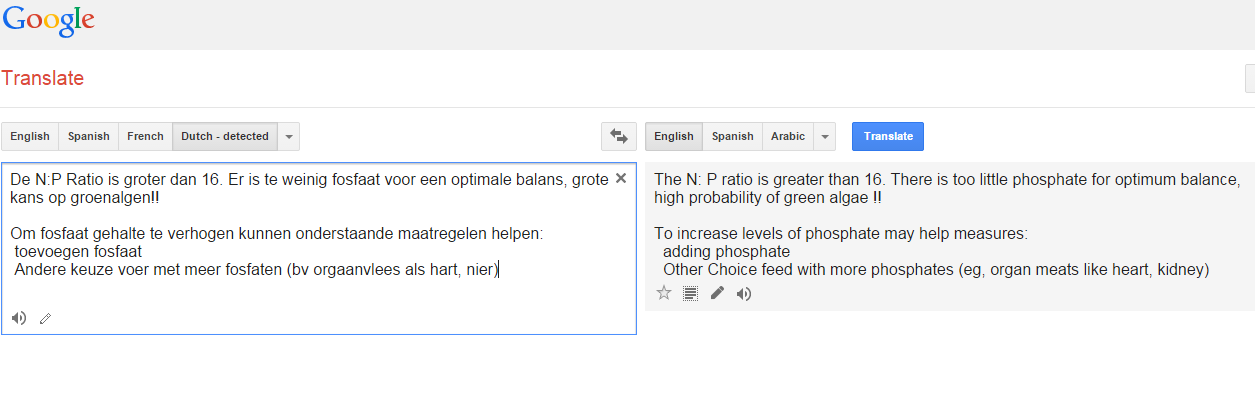Choose French as source language

(x=145, y=136)
